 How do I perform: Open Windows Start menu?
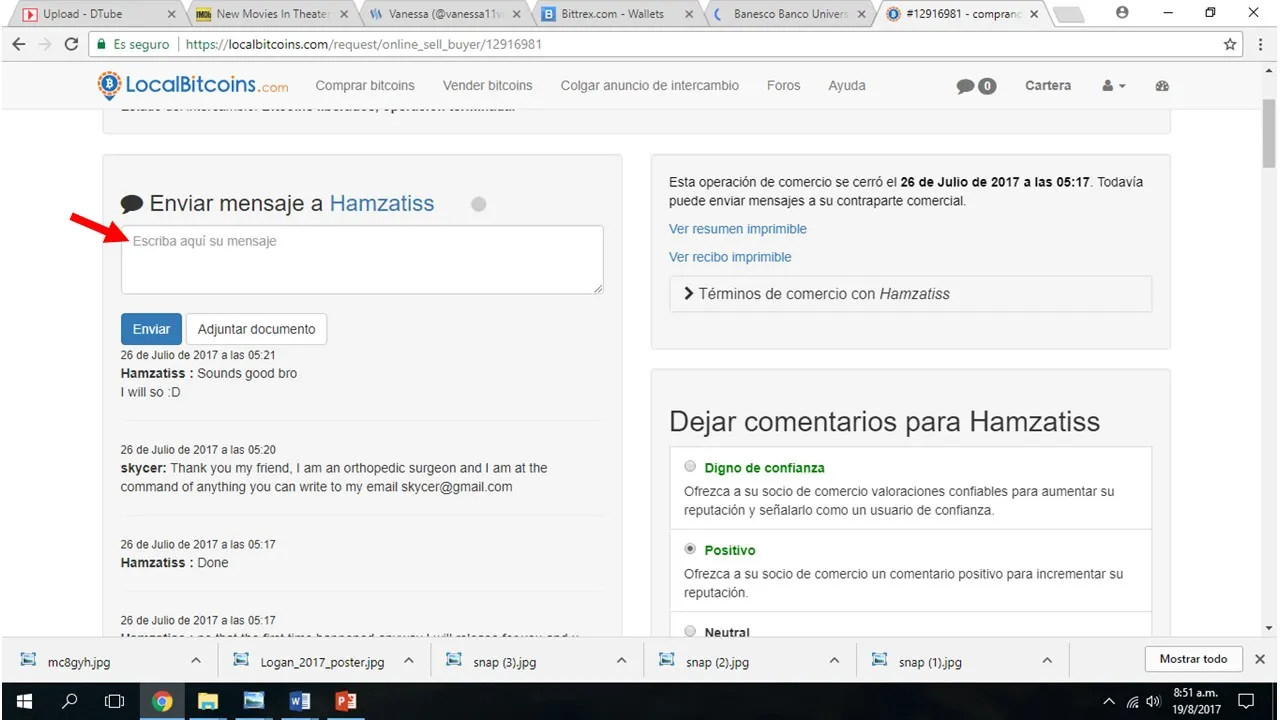[x=24, y=701]
